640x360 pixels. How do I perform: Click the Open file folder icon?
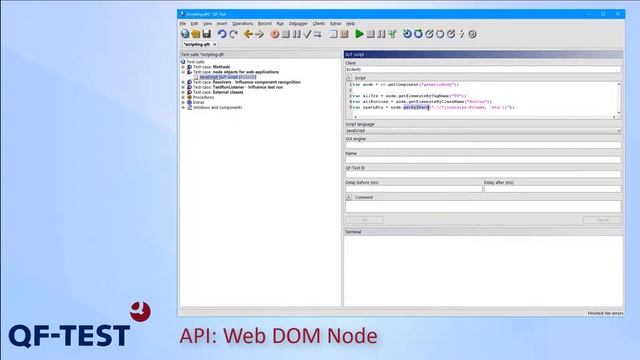[196, 34]
